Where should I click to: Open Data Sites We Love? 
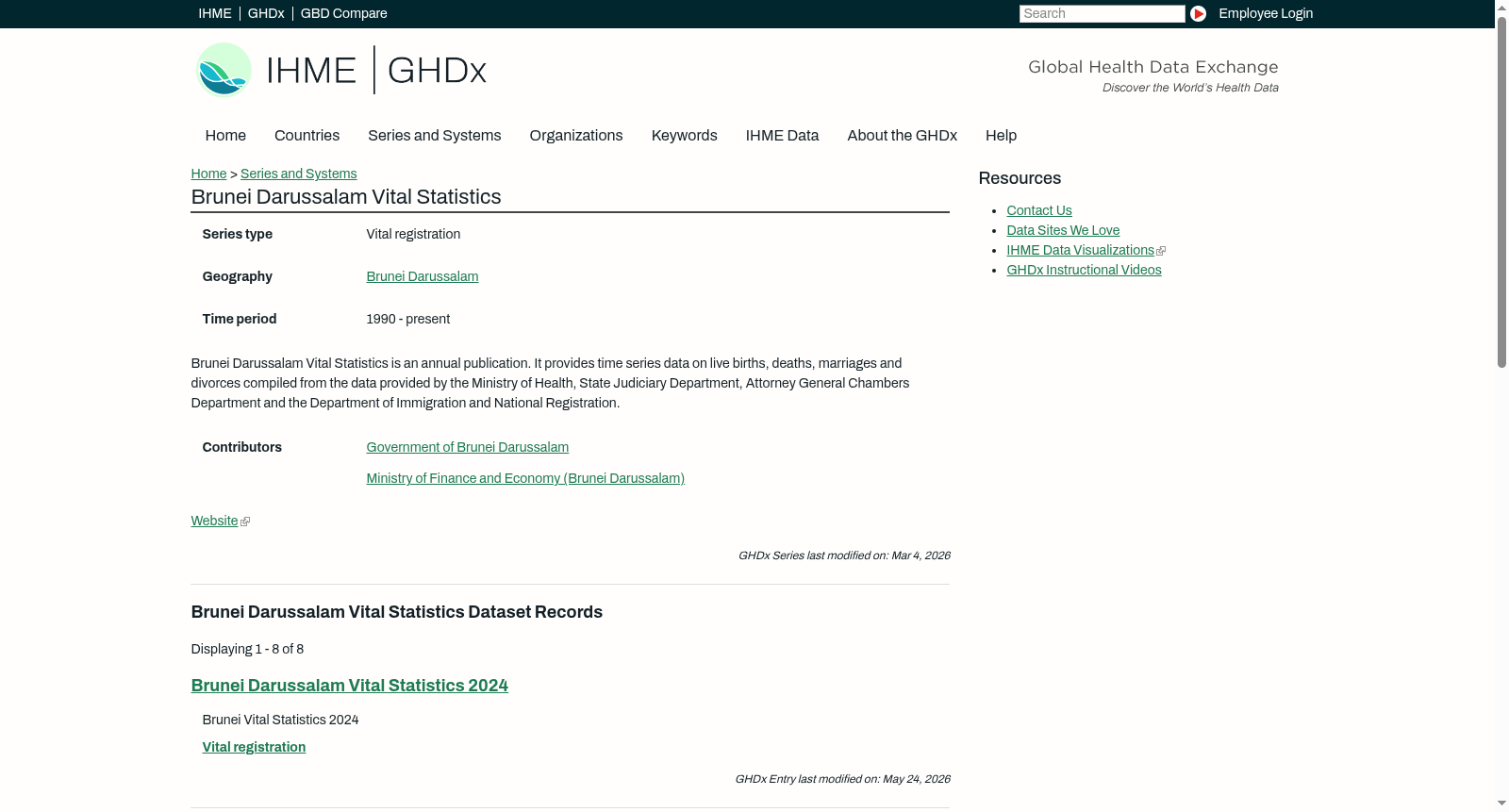click(1063, 230)
